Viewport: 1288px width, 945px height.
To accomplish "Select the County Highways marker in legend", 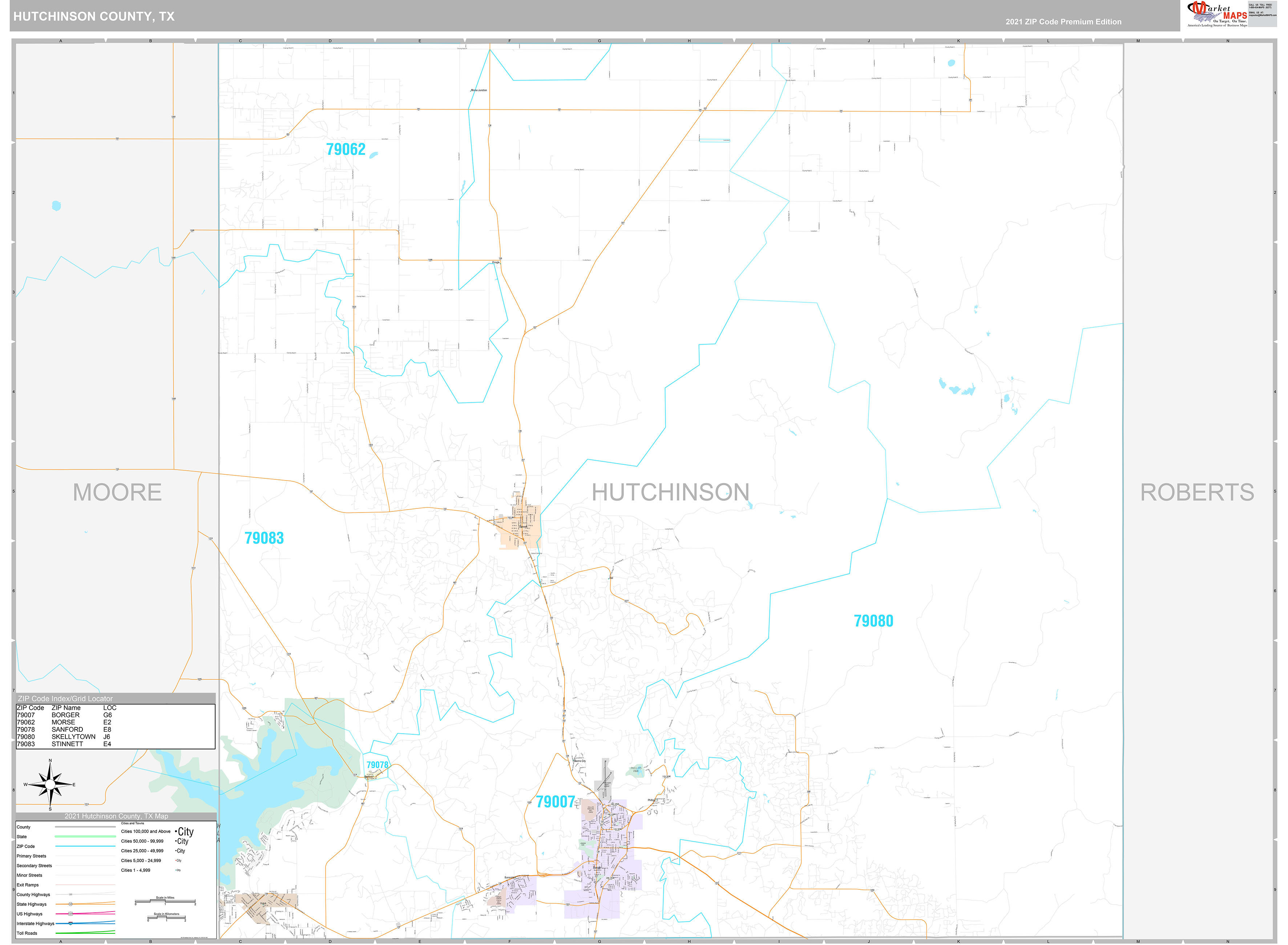I will pyautogui.click(x=71, y=895).
